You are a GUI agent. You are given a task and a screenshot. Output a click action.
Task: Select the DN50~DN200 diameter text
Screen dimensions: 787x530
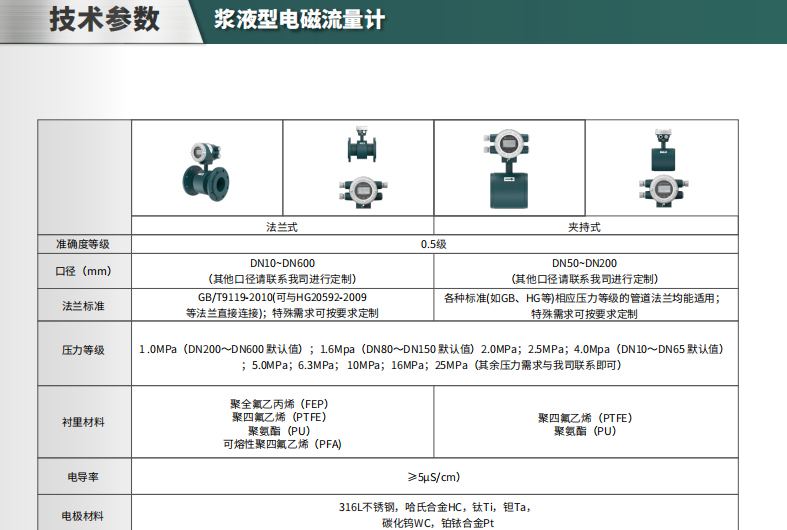coord(585,263)
